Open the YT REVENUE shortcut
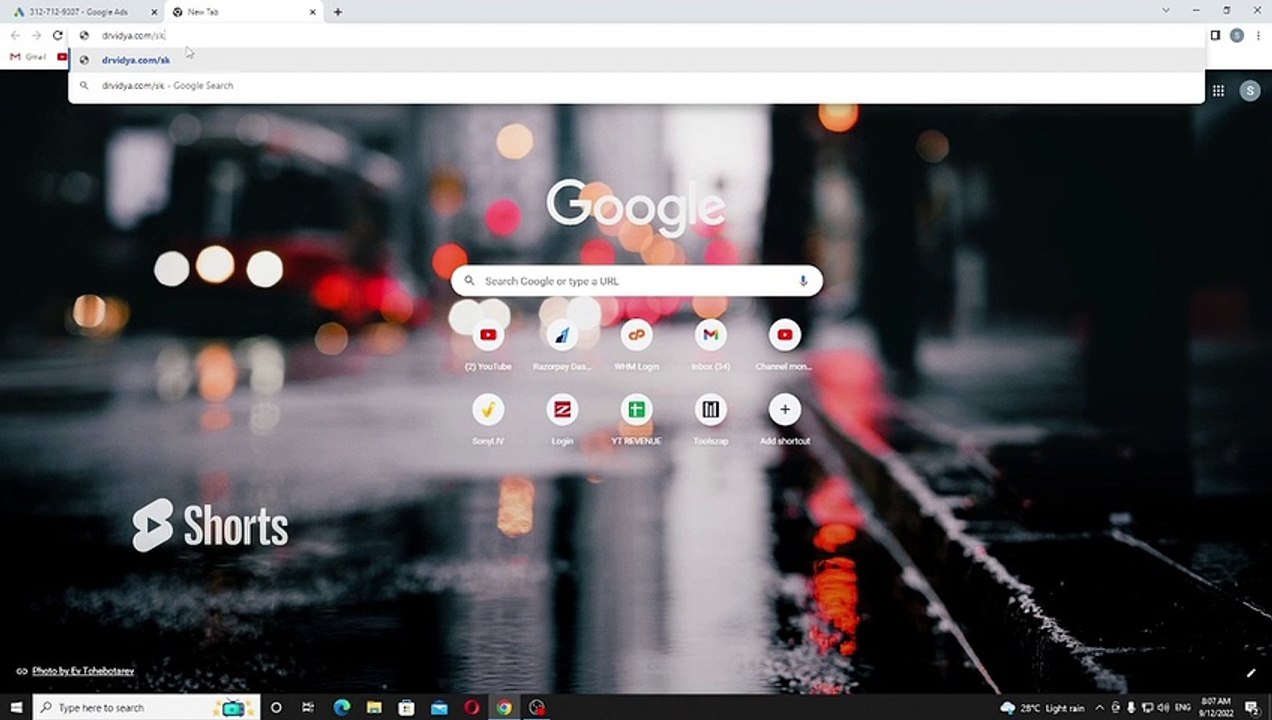 [636, 420]
